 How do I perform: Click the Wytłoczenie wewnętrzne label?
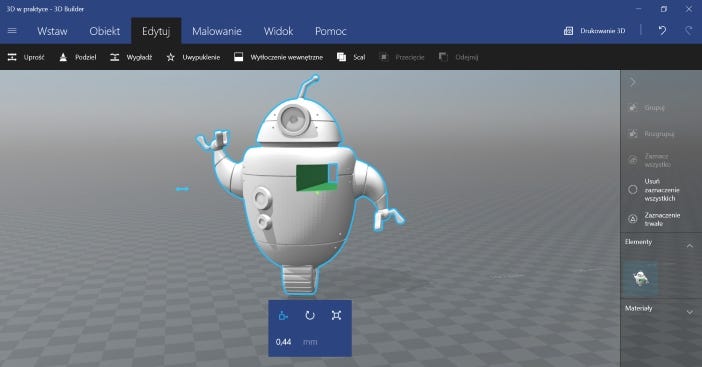pyautogui.click(x=287, y=57)
